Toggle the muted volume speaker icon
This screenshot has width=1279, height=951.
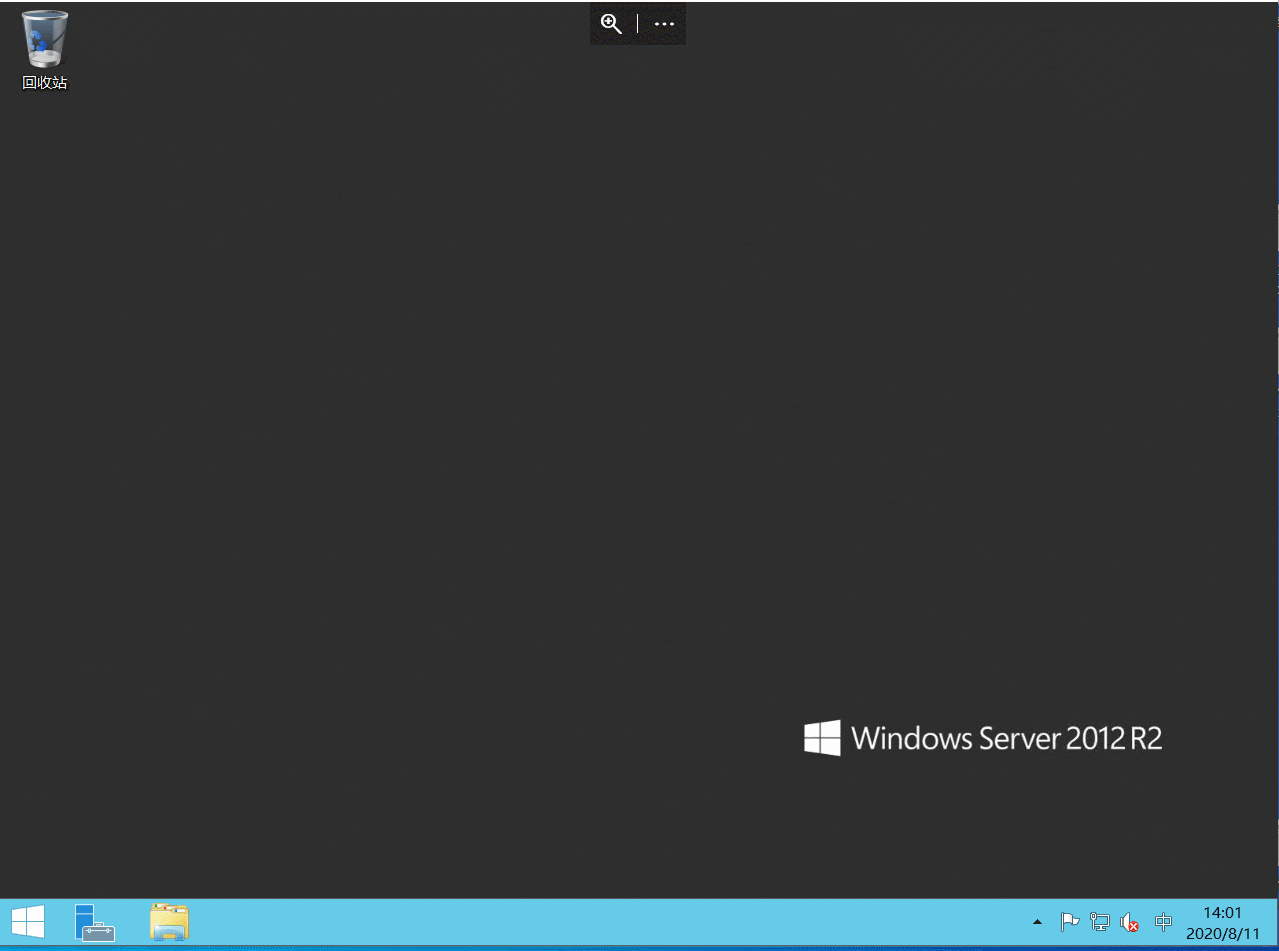(1130, 922)
